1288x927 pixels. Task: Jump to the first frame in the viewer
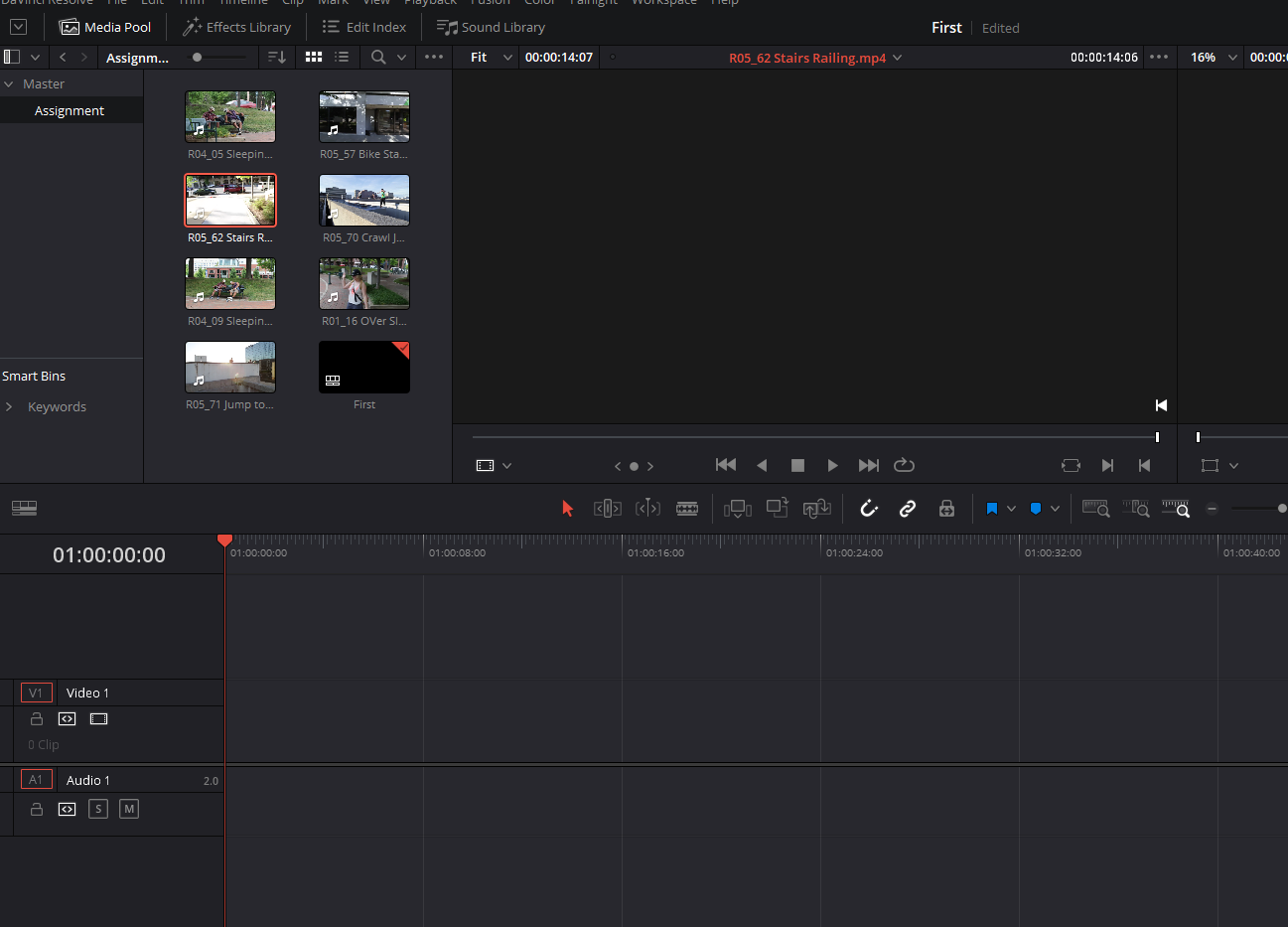(726, 465)
